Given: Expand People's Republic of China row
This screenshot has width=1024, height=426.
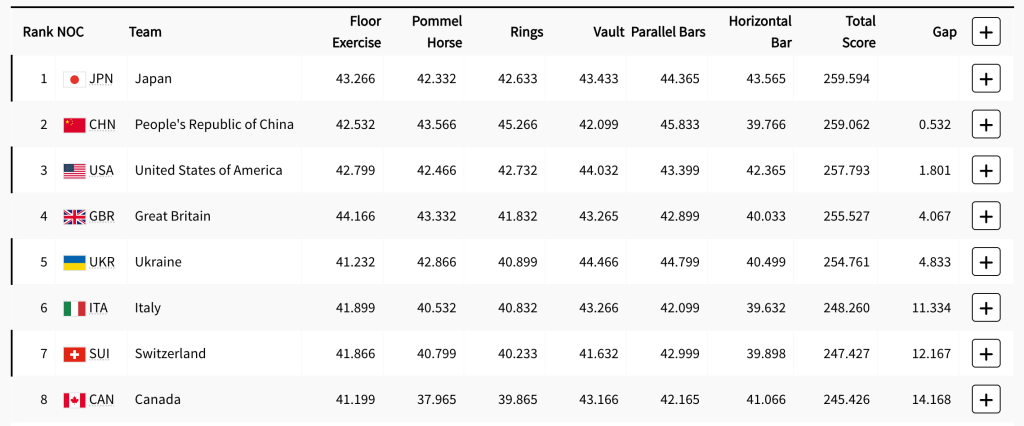Looking at the screenshot, I should [986, 125].
